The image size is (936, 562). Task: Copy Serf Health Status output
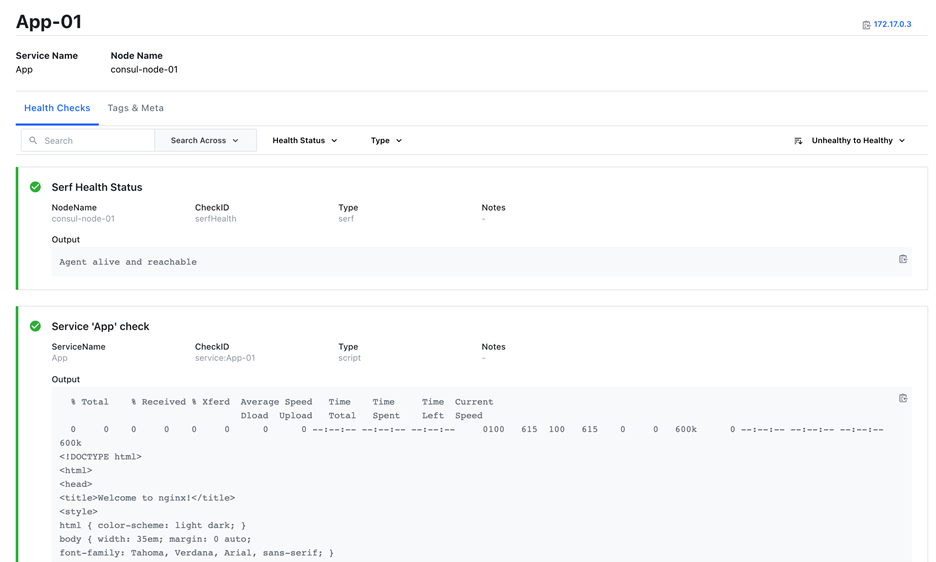tap(902, 259)
